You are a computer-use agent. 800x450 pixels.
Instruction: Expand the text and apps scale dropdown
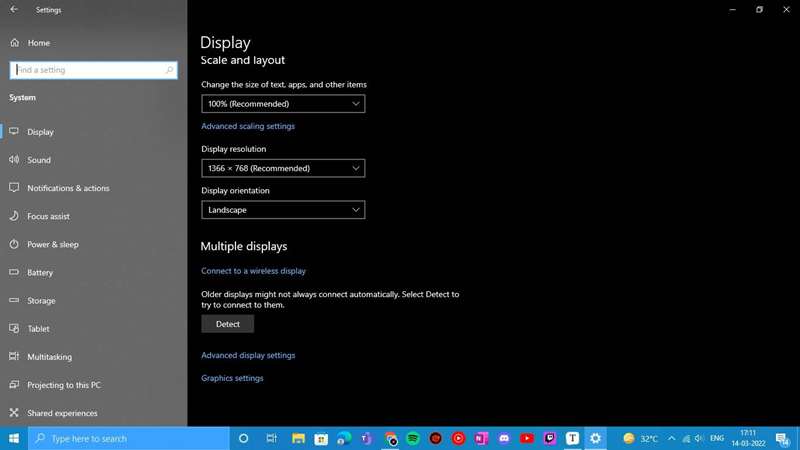(283, 104)
